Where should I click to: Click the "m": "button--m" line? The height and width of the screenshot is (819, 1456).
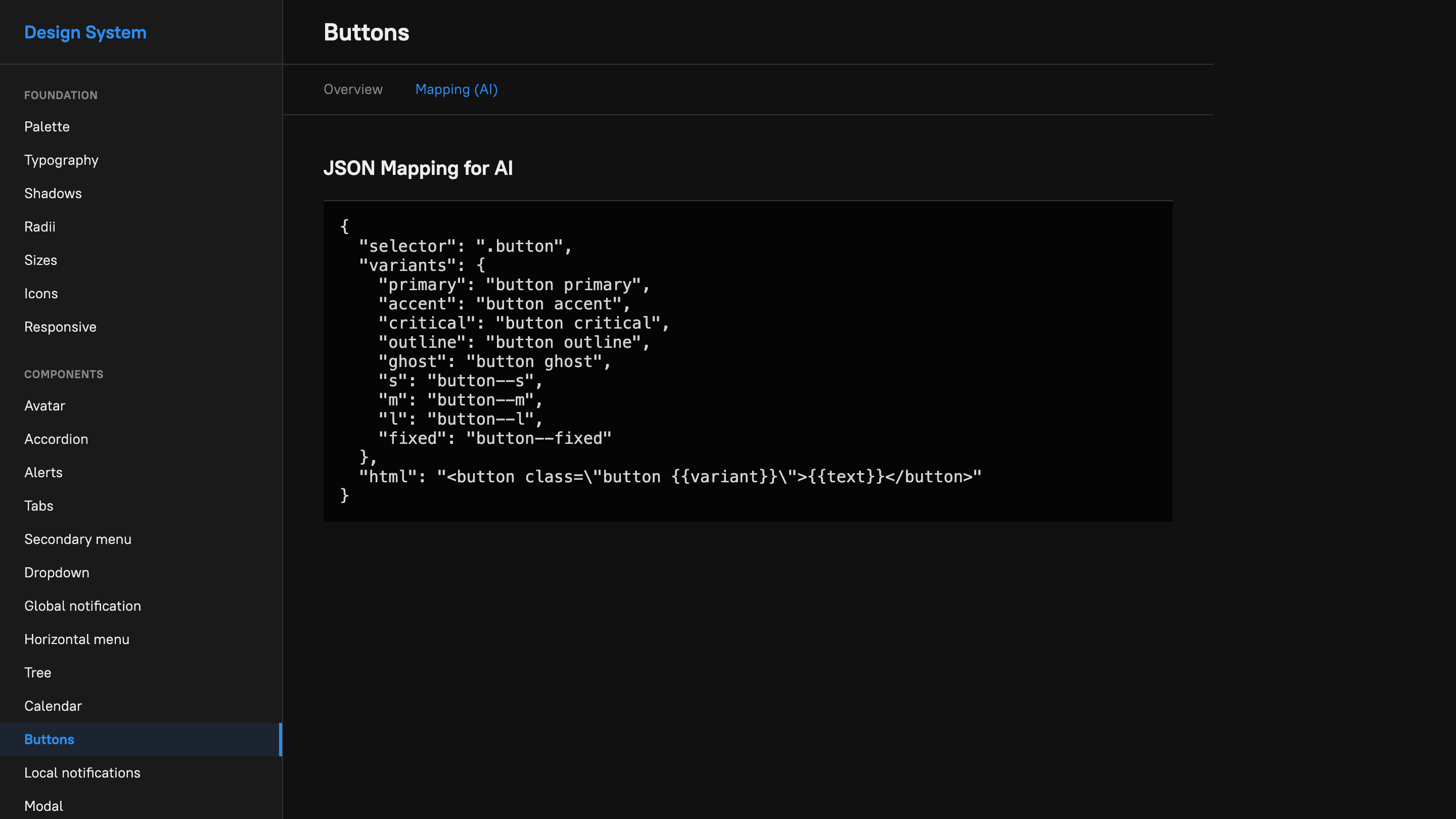click(461, 400)
